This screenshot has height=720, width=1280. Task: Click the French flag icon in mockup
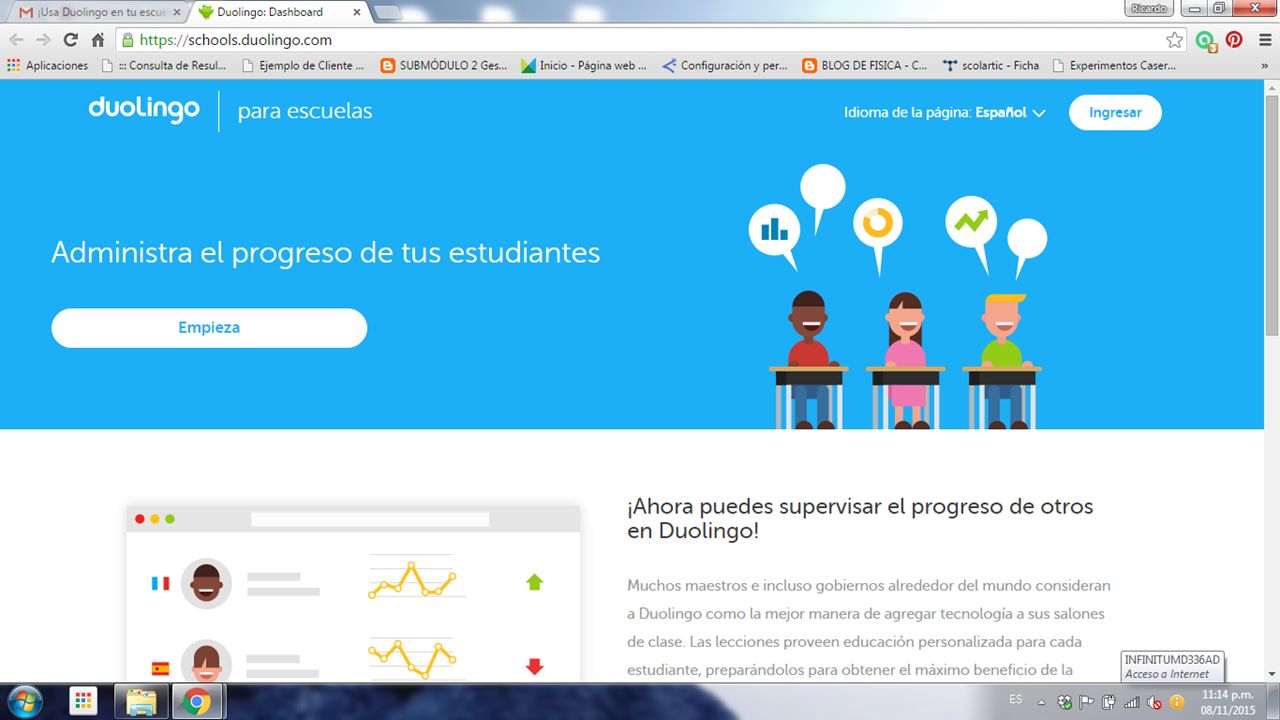[160, 583]
